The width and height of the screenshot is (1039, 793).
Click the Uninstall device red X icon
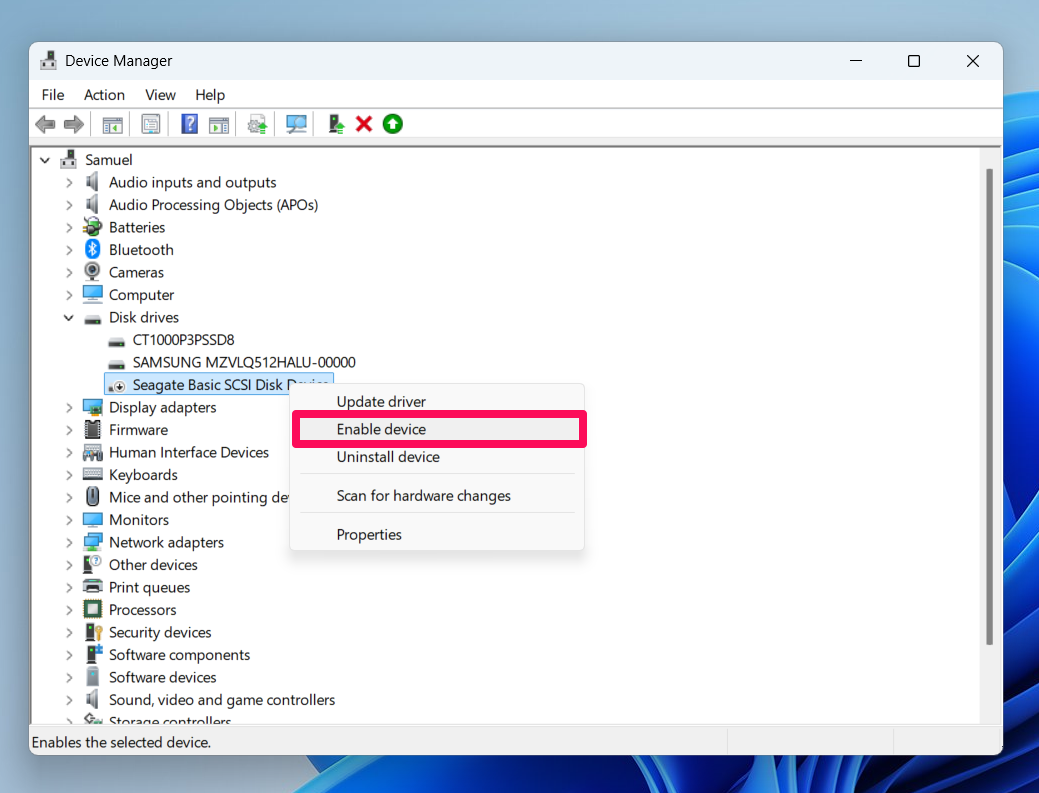click(x=363, y=123)
